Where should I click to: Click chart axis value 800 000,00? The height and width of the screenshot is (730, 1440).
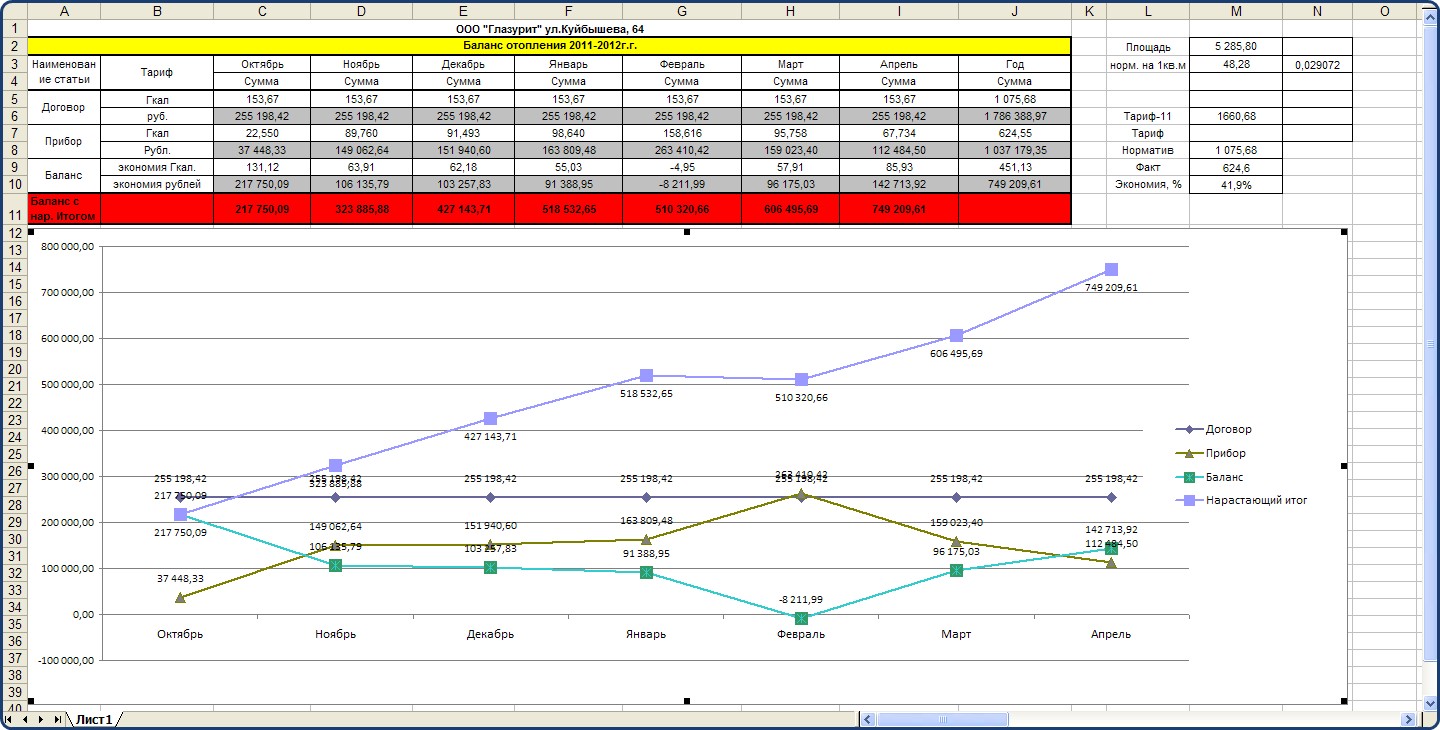tap(66, 246)
